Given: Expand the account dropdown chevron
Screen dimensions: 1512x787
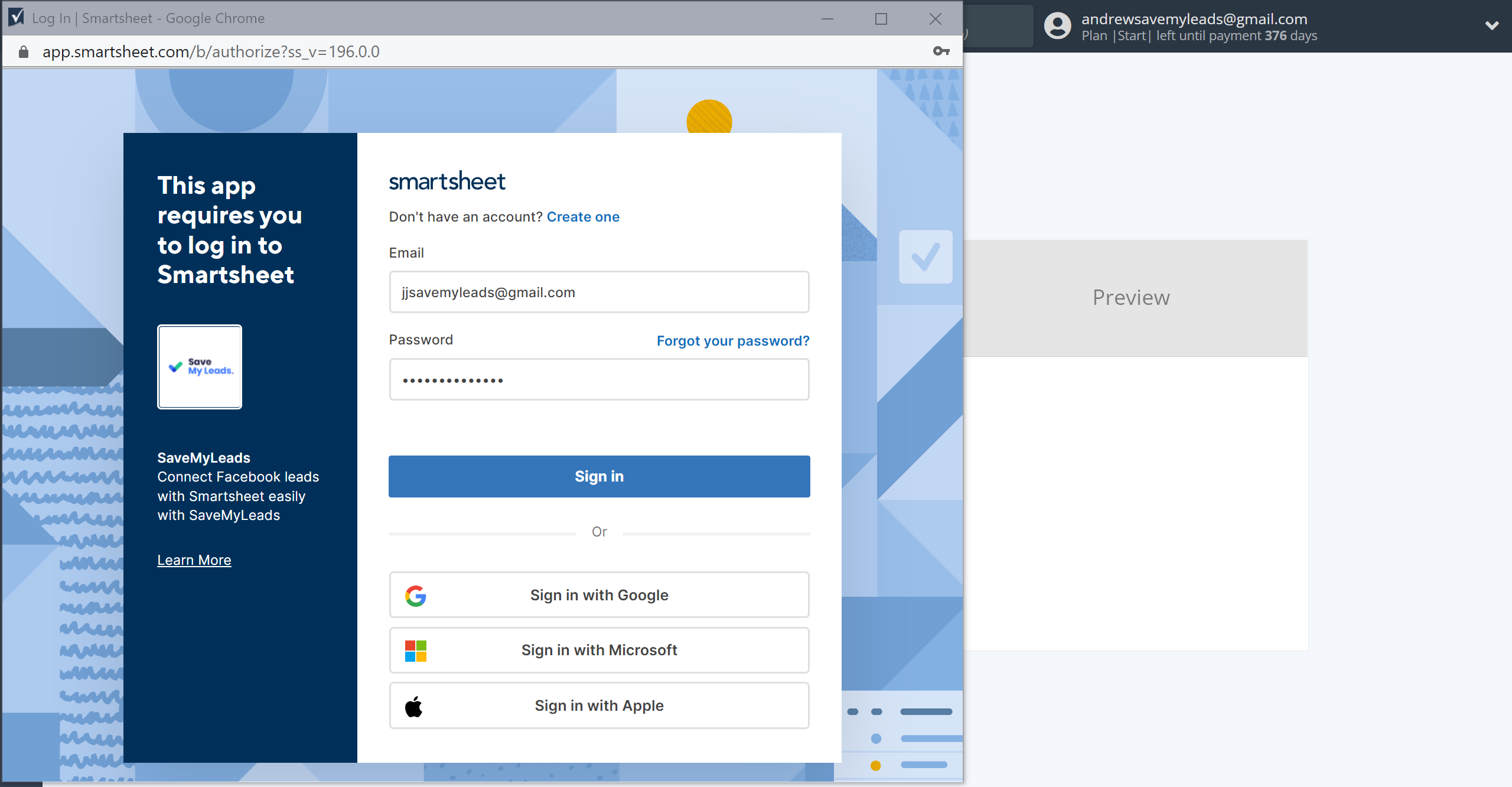Looking at the screenshot, I should coord(1492,25).
